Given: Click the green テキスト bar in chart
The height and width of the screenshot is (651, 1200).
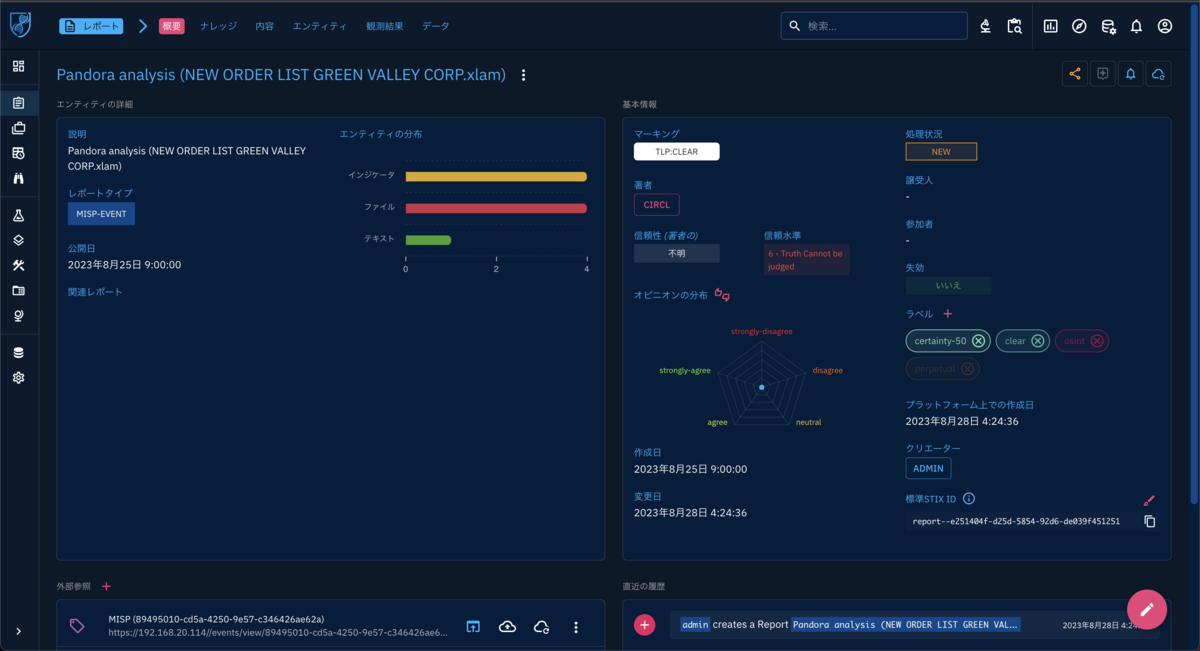Looking at the screenshot, I should pyautogui.click(x=428, y=240).
